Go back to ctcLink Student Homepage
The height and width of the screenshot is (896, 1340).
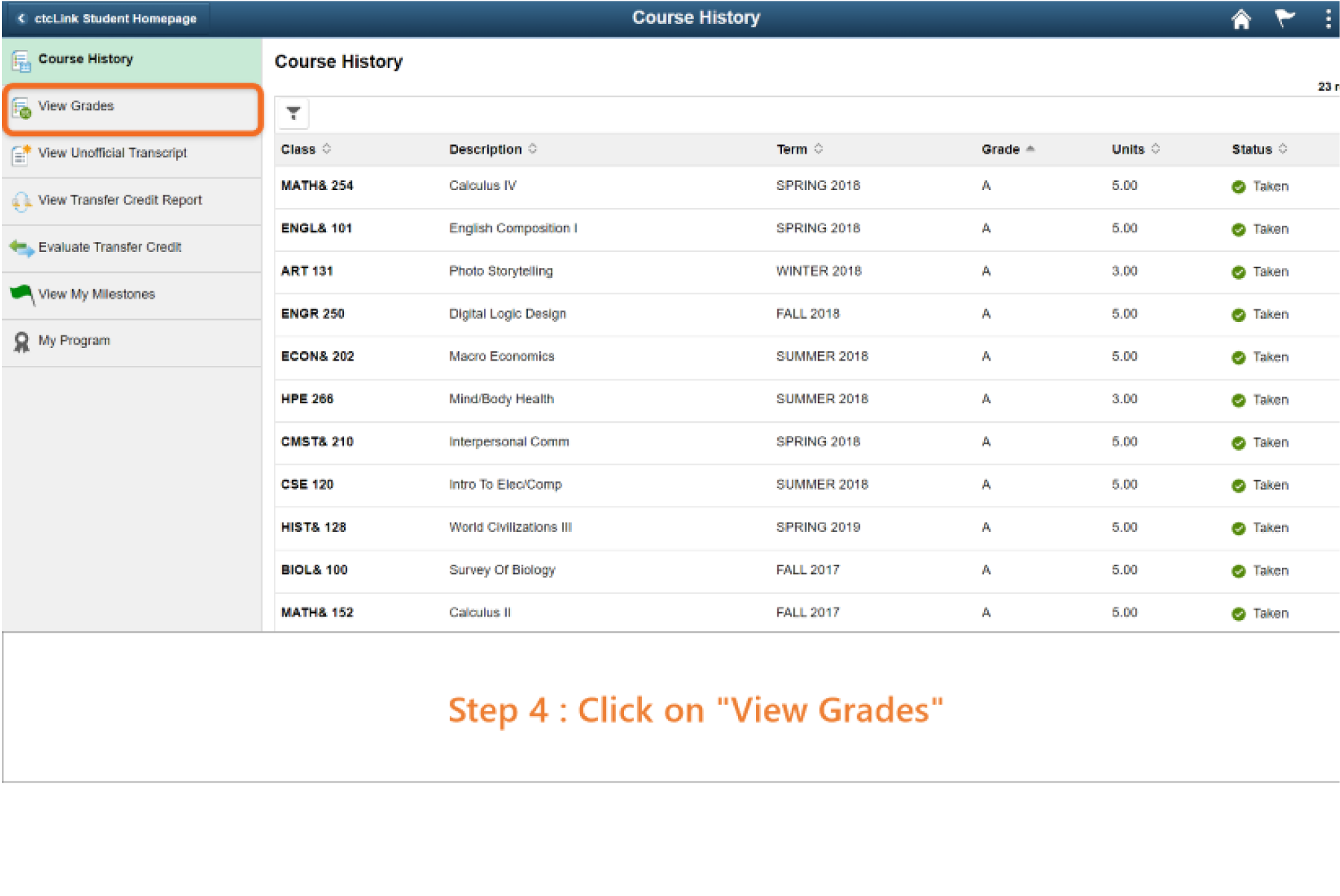click(x=107, y=19)
